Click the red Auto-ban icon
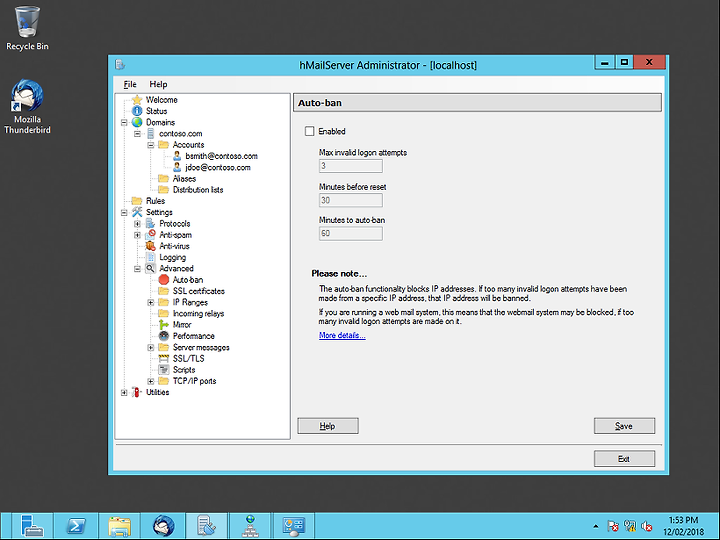The height and width of the screenshot is (540, 720). [163, 280]
